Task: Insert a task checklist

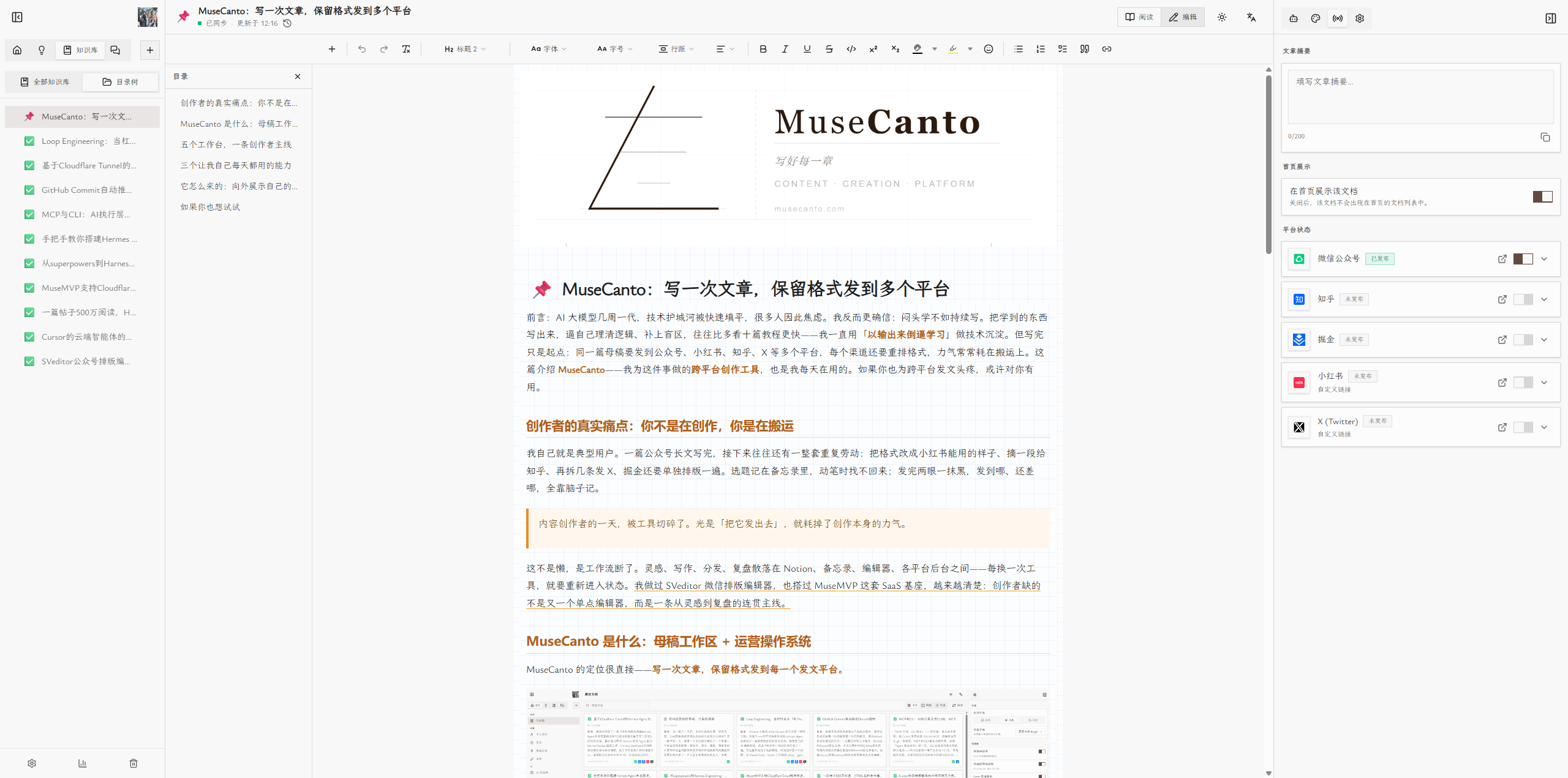Action: point(1063,49)
